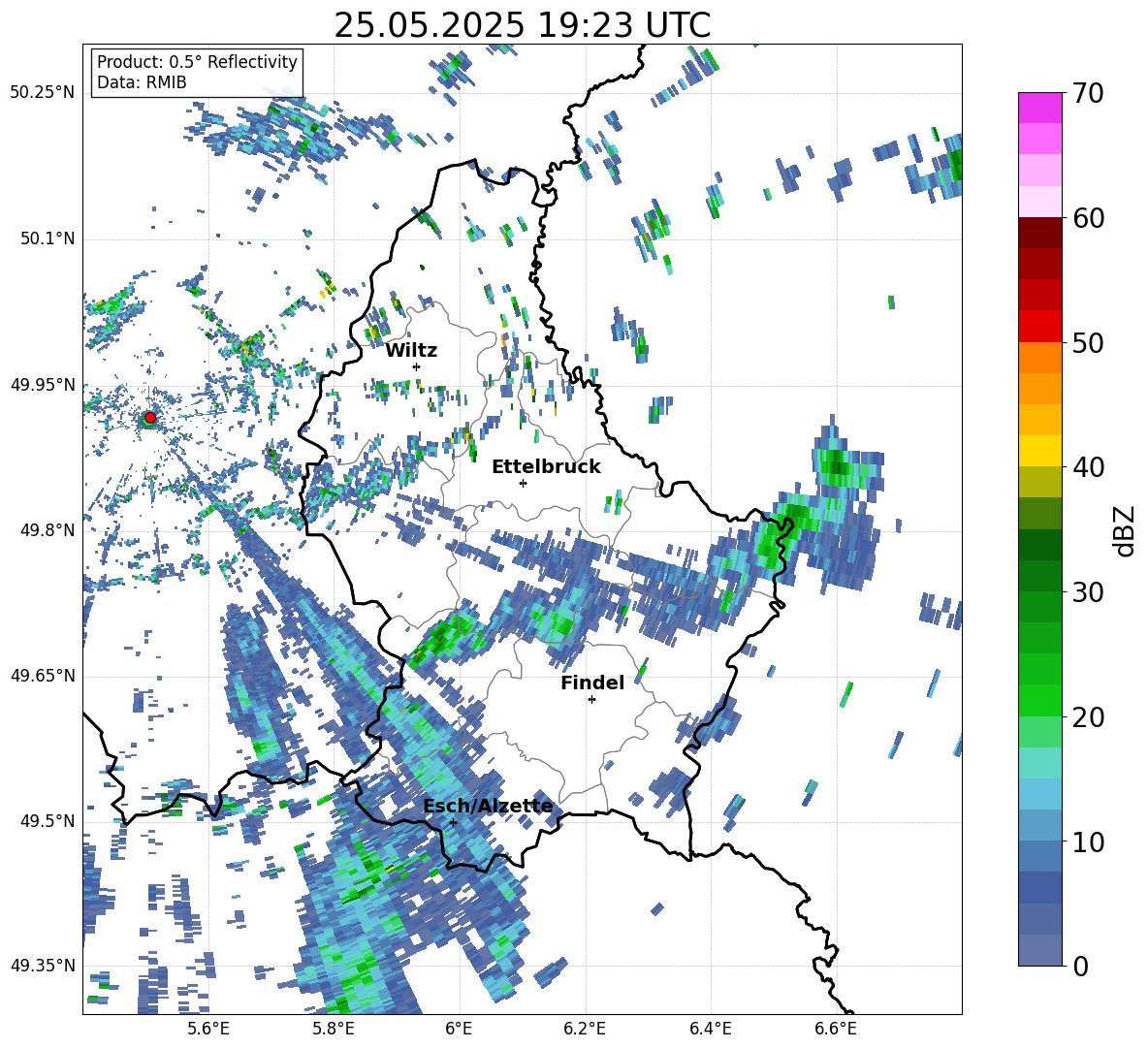Select the "Findel" map label

[x=592, y=683]
